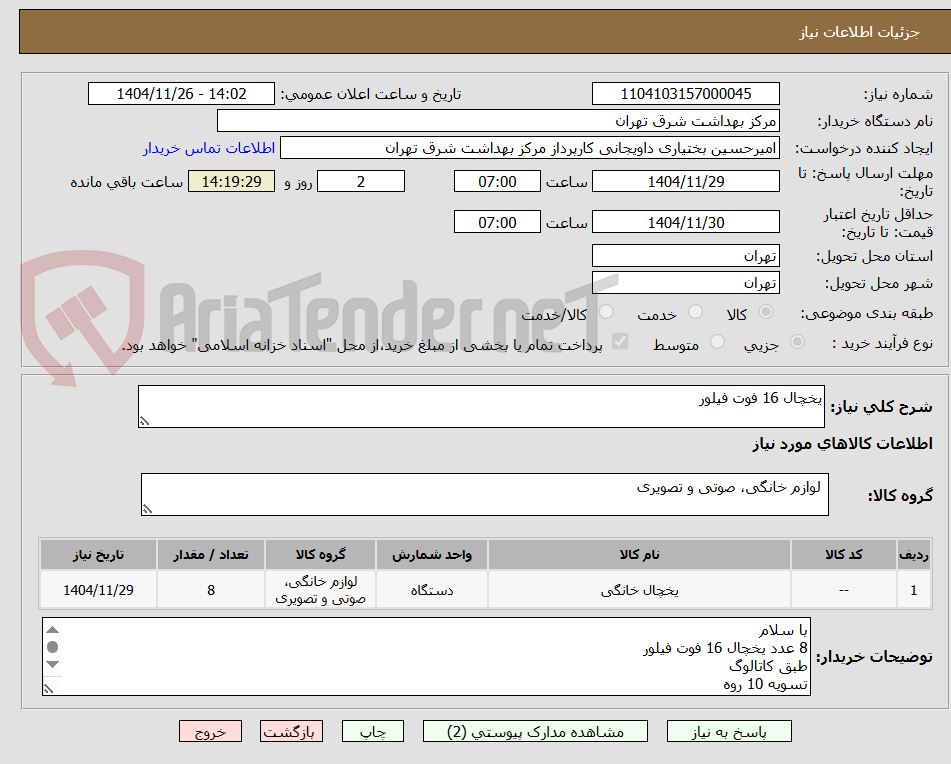Click the announcement date field 1404/11/26 - 14:02
951x764 pixels.
181,94
